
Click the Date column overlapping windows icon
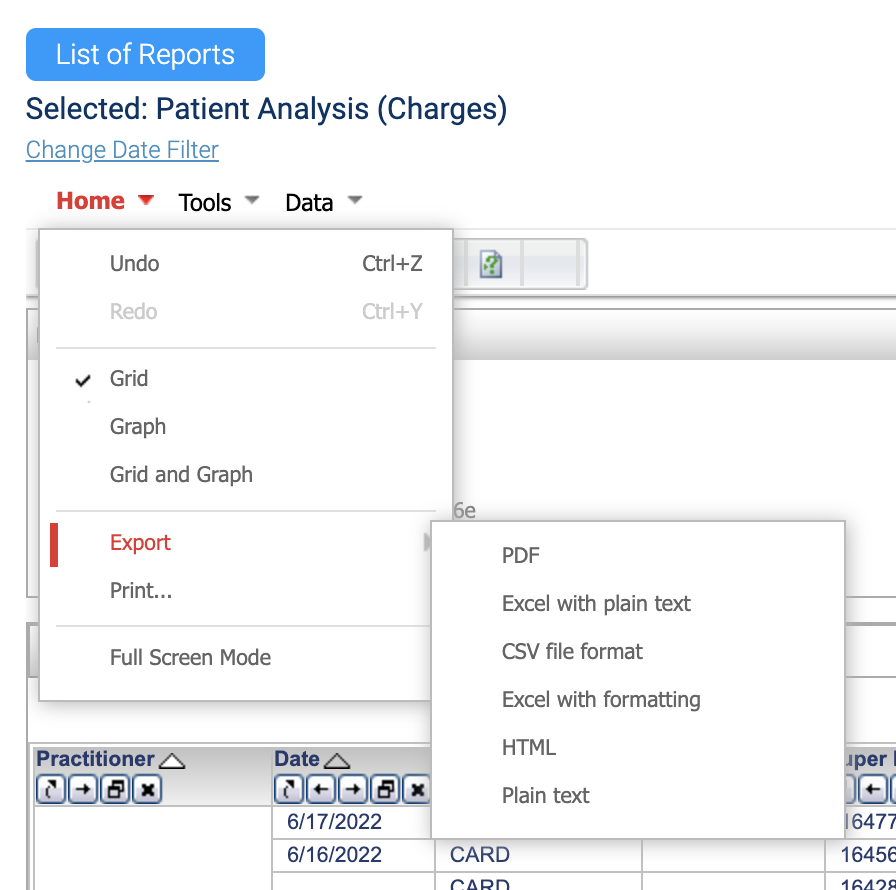[385, 789]
